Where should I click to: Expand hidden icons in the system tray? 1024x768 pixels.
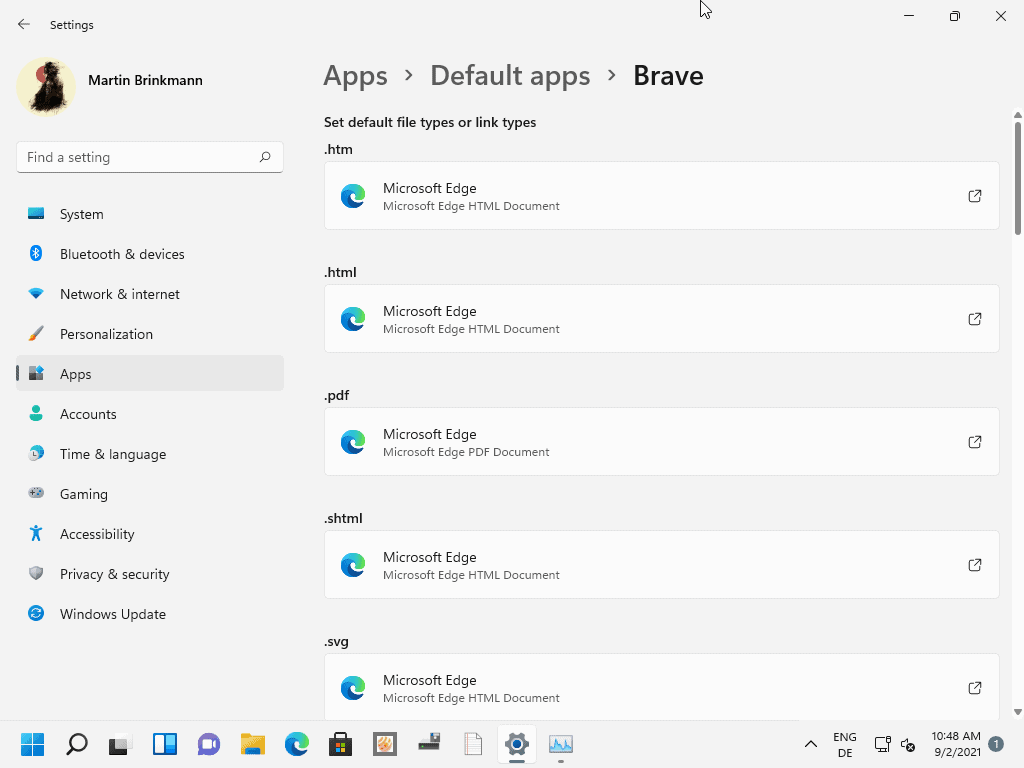click(x=811, y=744)
